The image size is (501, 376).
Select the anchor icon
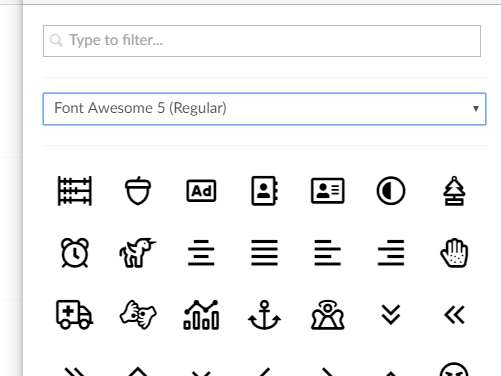pyautogui.click(x=264, y=315)
